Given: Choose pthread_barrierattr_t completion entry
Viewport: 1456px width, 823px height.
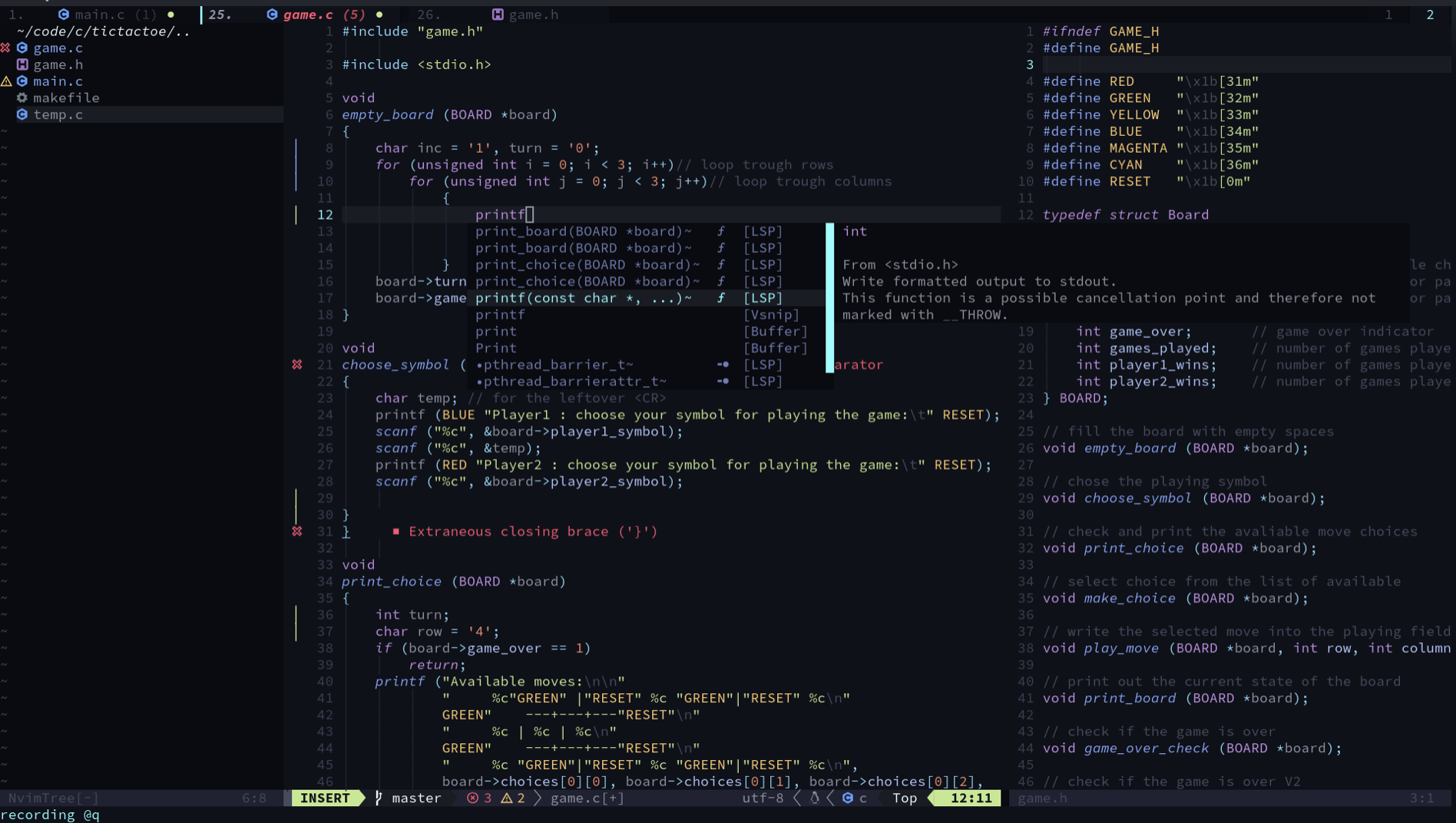Looking at the screenshot, I should 646,382.
